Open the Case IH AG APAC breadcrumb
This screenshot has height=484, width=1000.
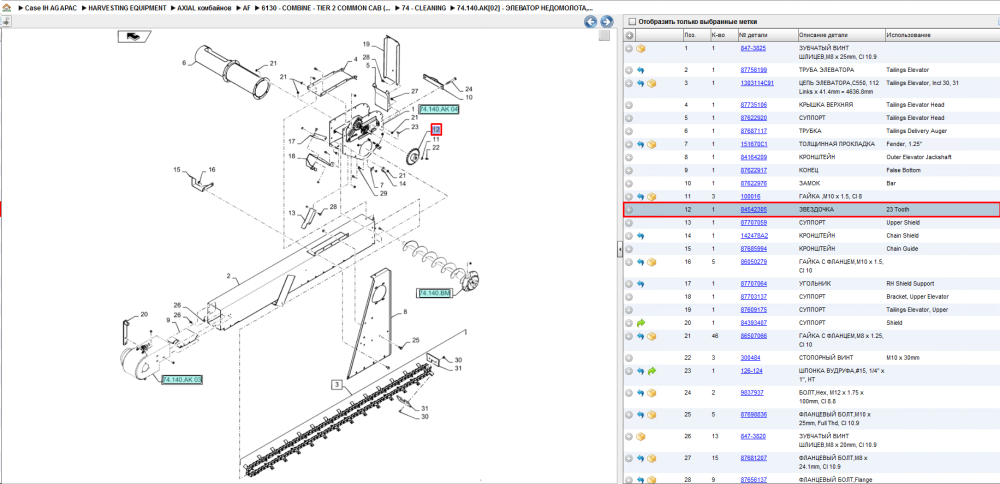tap(50, 10)
